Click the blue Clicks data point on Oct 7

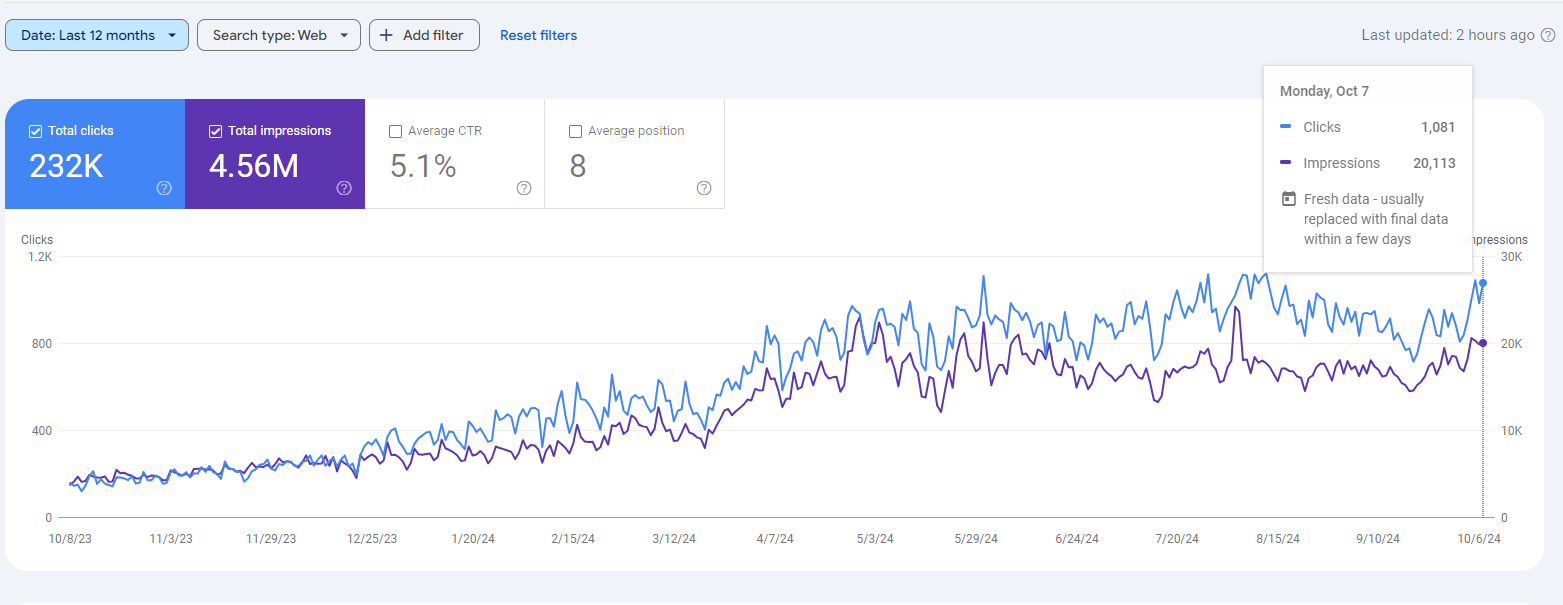1482,283
